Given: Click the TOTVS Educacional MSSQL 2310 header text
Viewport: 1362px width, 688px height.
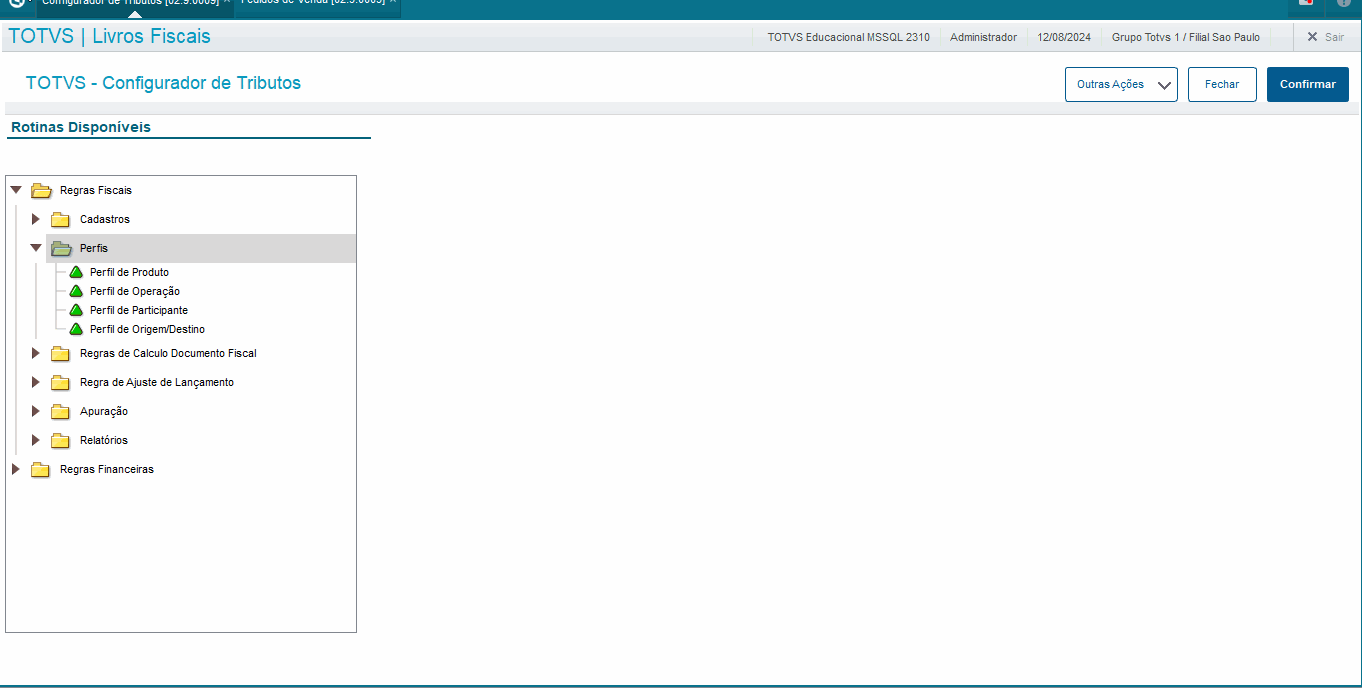Looking at the screenshot, I should (848, 37).
